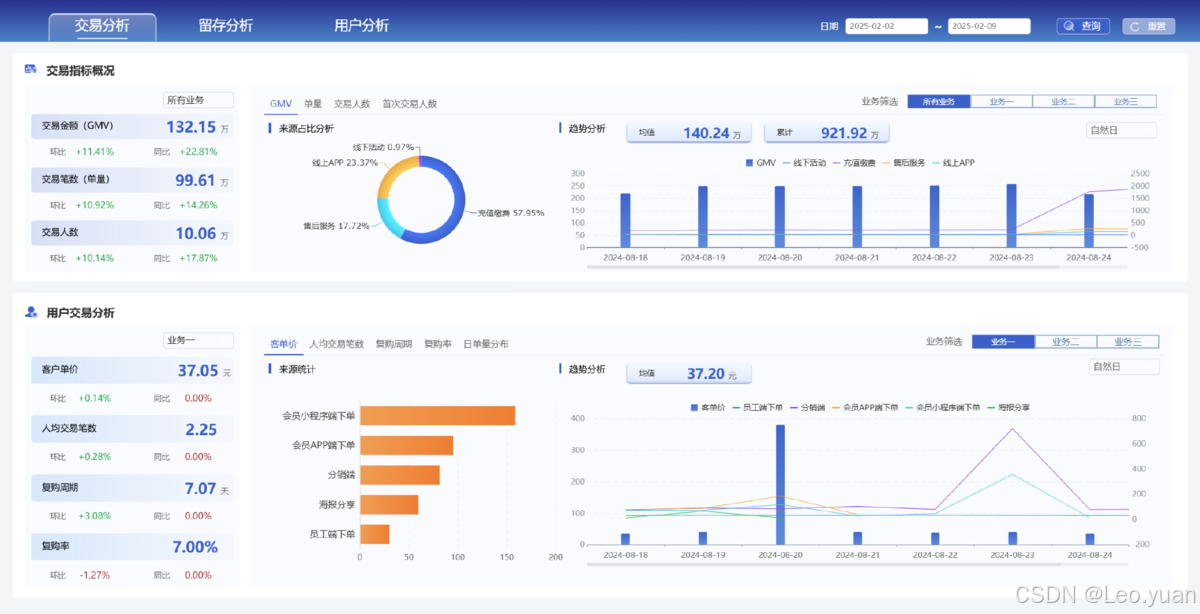Click the magnifier icon in the 查询 button
This screenshot has width=1200, height=614.
tap(1070, 26)
